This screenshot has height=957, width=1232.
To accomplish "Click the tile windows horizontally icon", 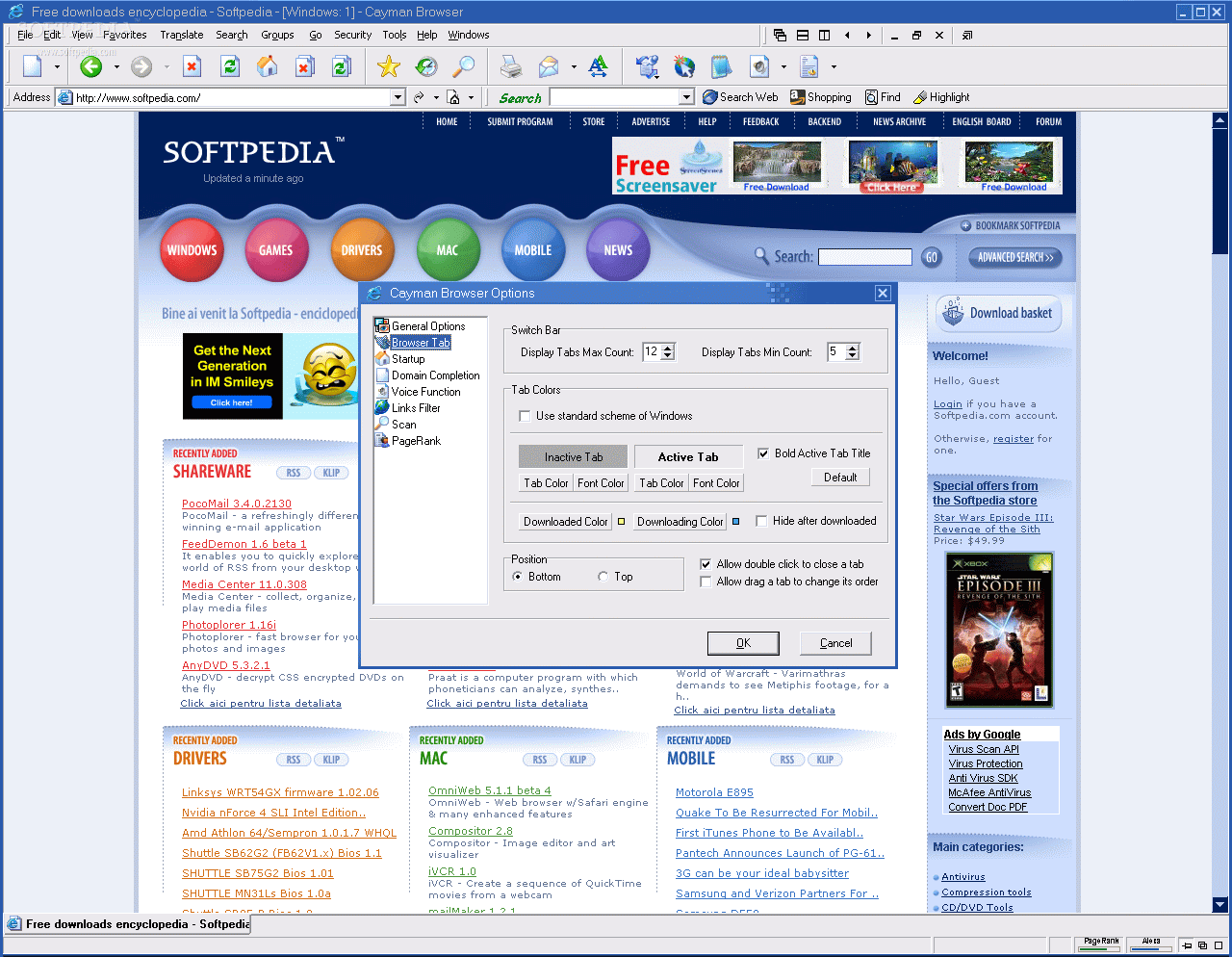I will click(803, 36).
